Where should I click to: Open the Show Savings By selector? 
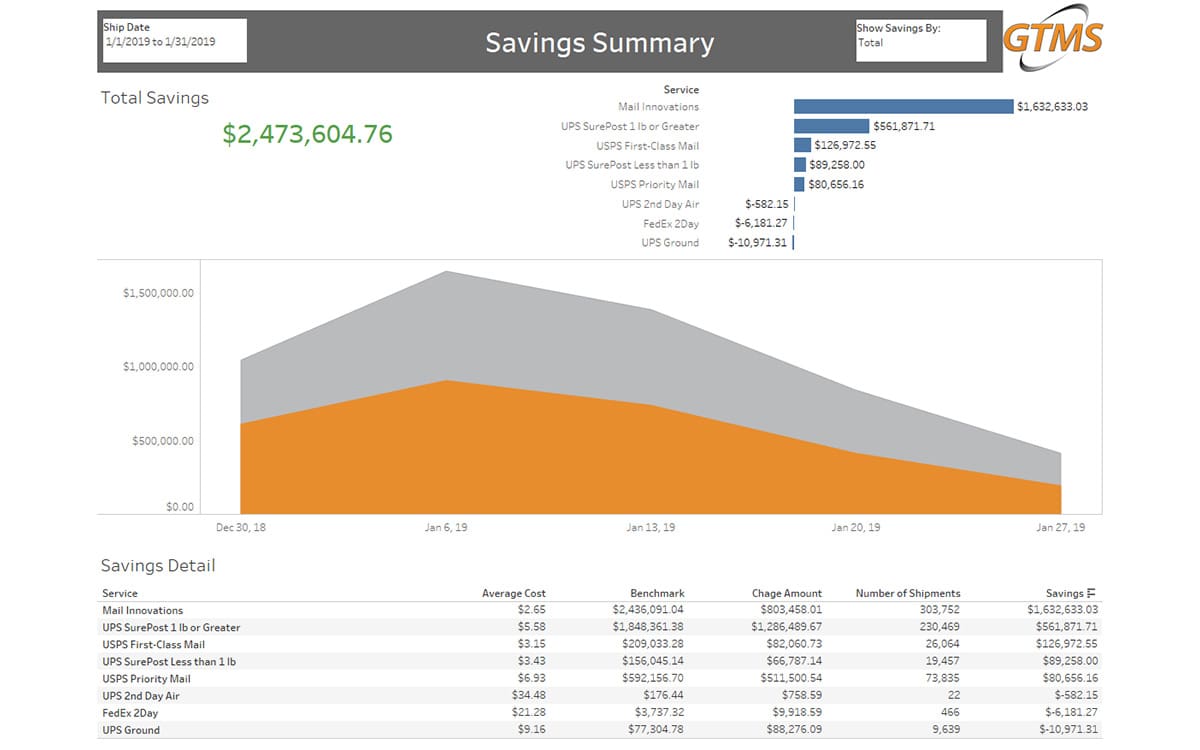[921, 41]
